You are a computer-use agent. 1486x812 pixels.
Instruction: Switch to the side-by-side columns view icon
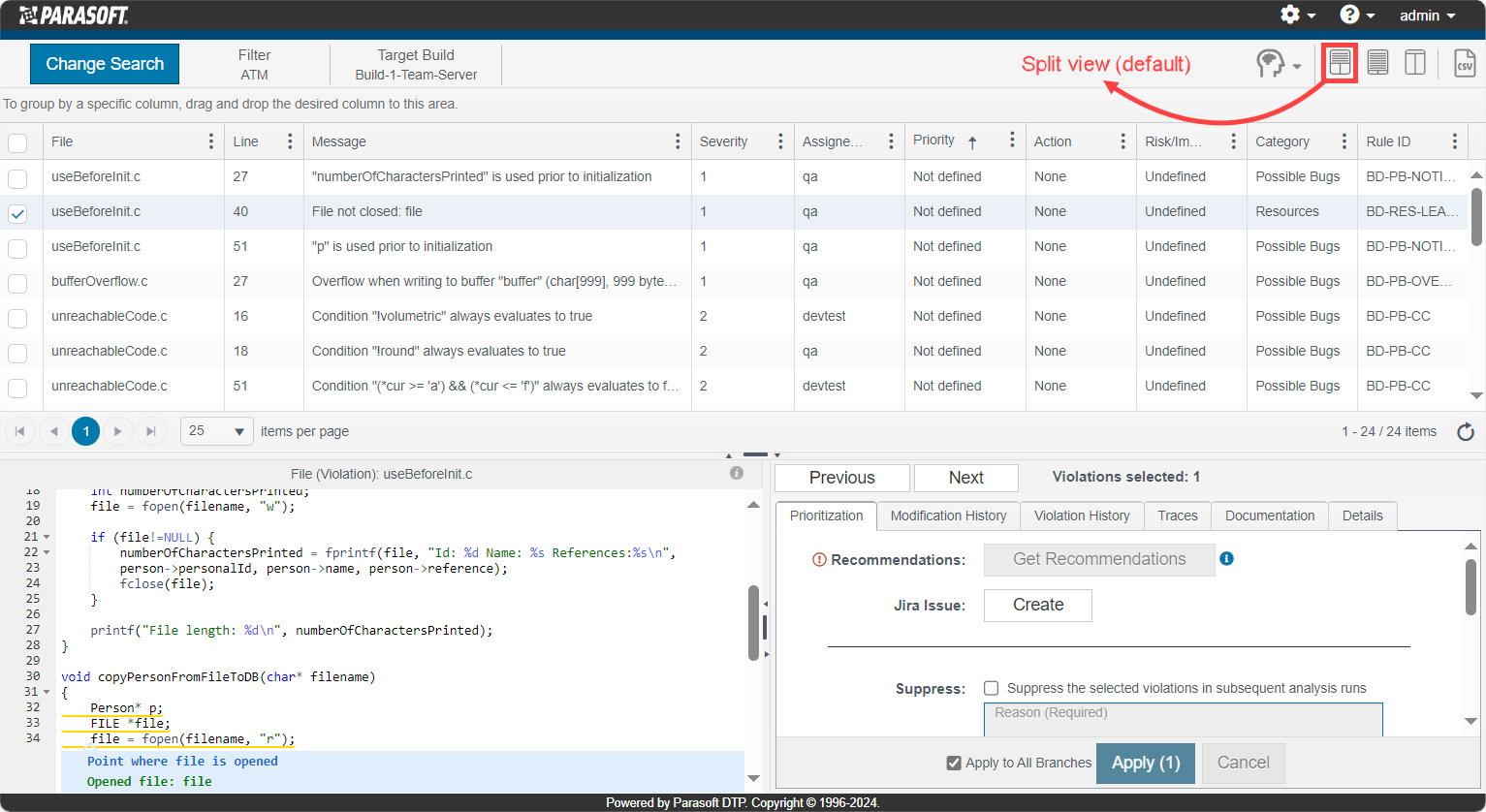(x=1415, y=63)
